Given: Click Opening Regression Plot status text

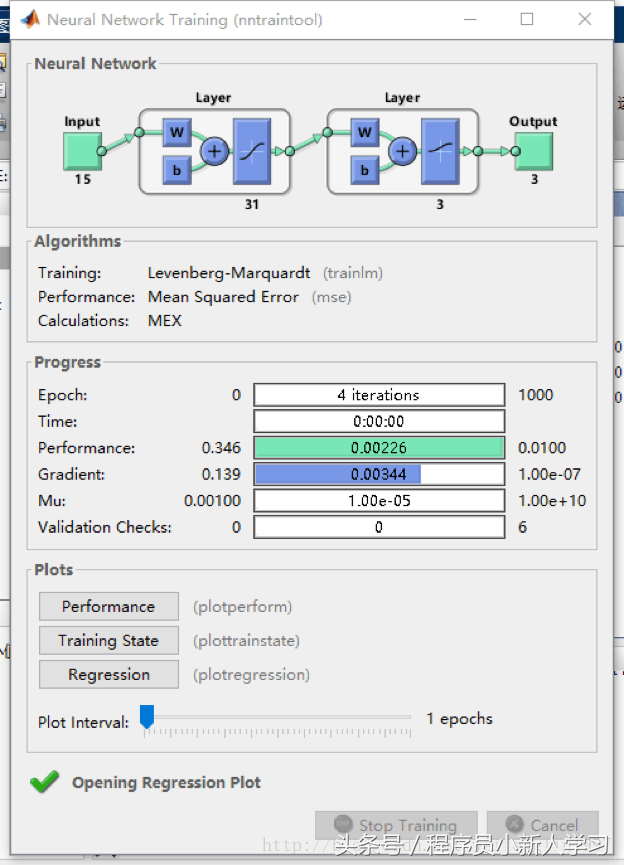Looking at the screenshot, I should point(167,782).
